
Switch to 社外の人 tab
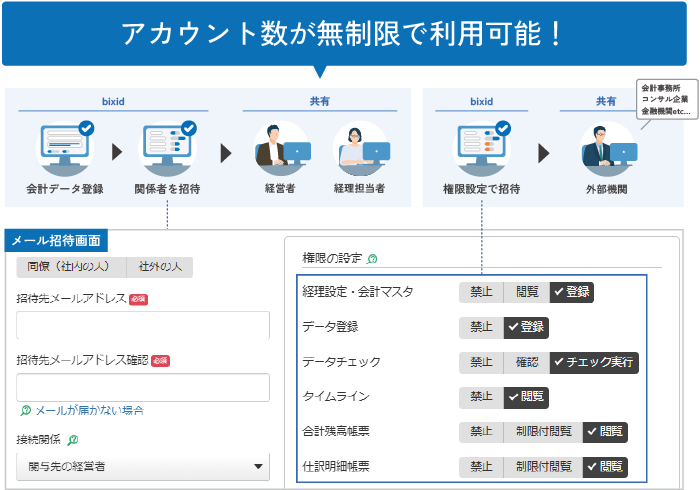pyautogui.click(x=160, y=267)
